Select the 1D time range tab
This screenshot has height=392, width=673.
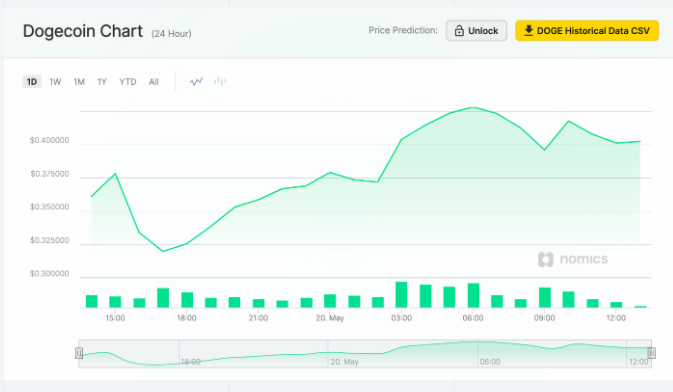32,82
